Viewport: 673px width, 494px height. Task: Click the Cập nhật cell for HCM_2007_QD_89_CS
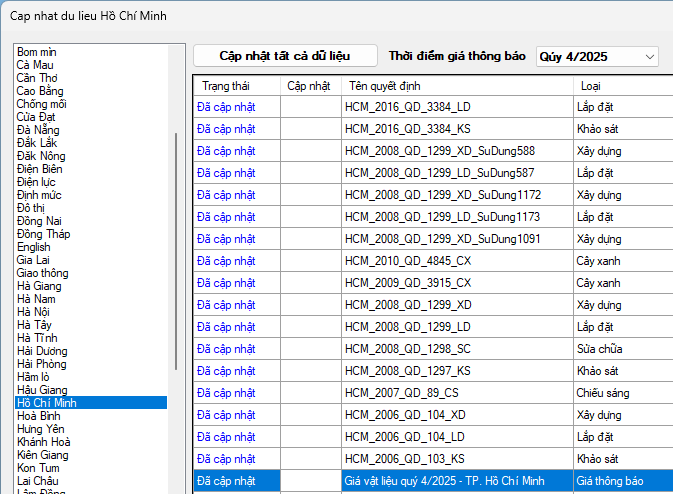pos(309,393)
